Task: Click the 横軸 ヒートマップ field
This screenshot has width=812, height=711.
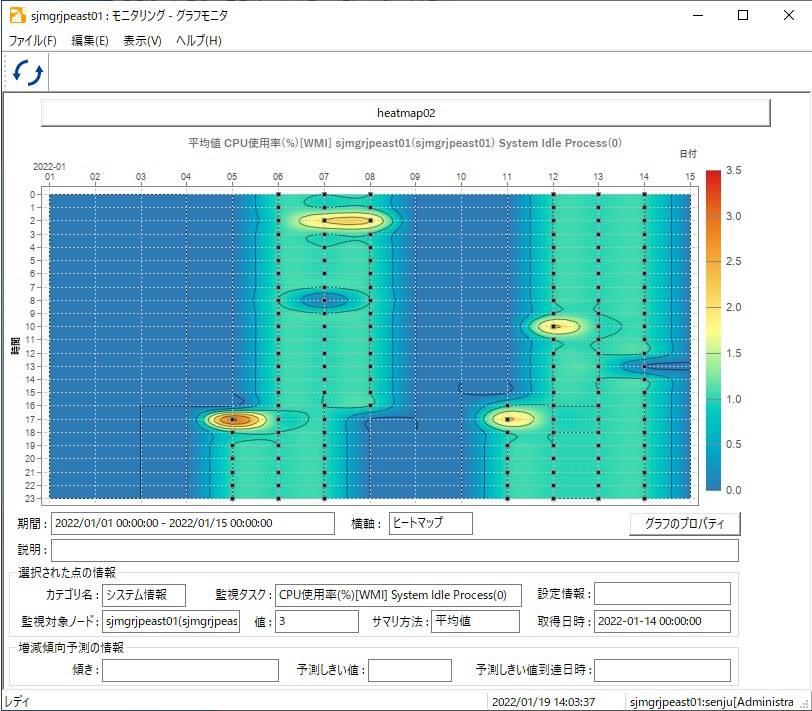Action: 430,523
